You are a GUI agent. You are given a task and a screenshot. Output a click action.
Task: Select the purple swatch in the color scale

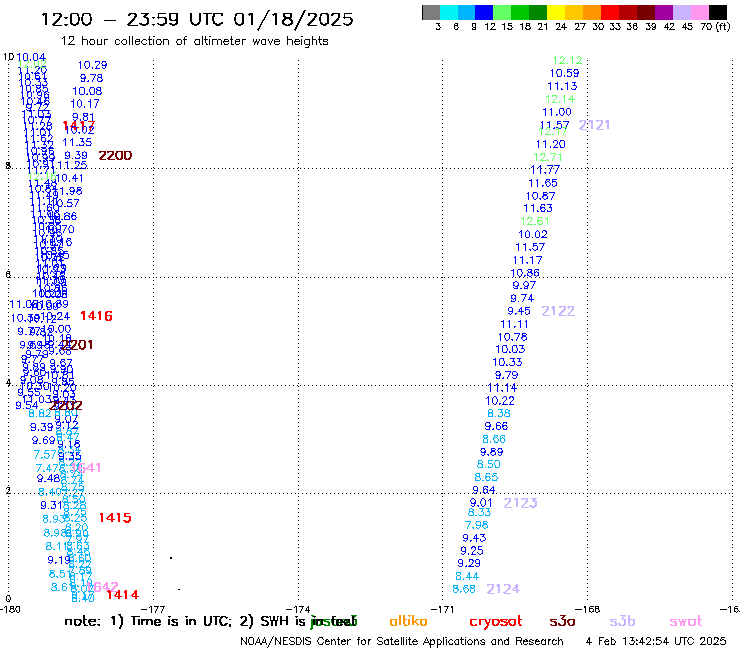(x=664, y=12)
